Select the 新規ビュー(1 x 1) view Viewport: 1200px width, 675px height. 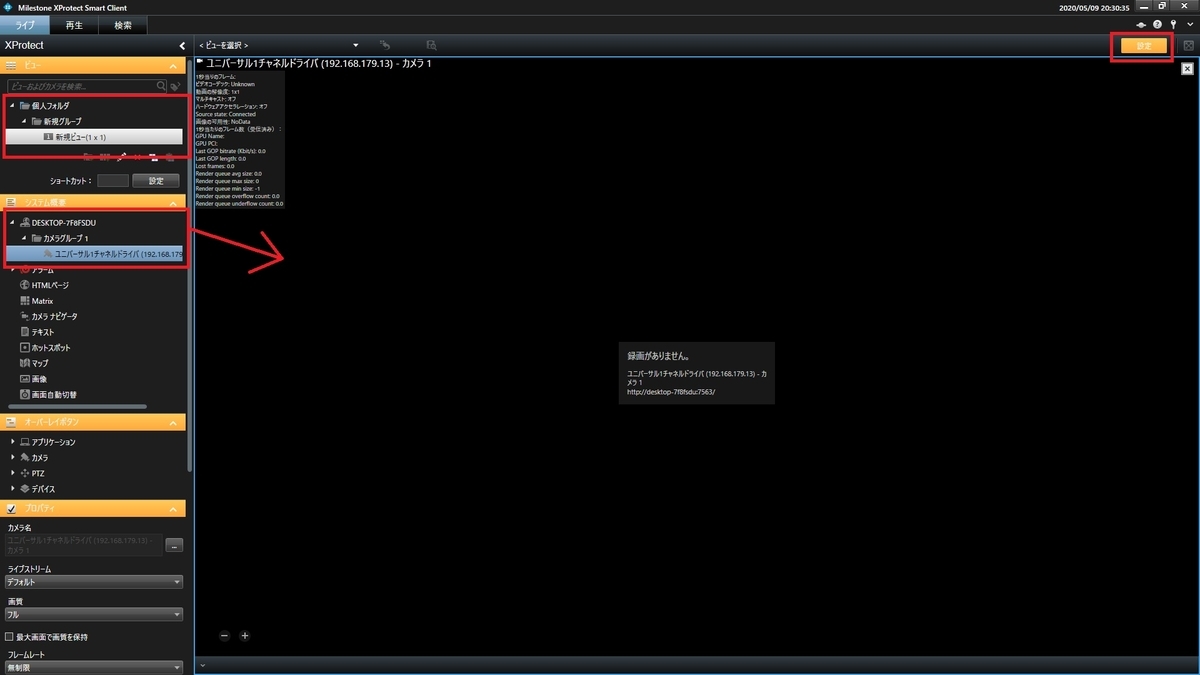pos(94,137)
